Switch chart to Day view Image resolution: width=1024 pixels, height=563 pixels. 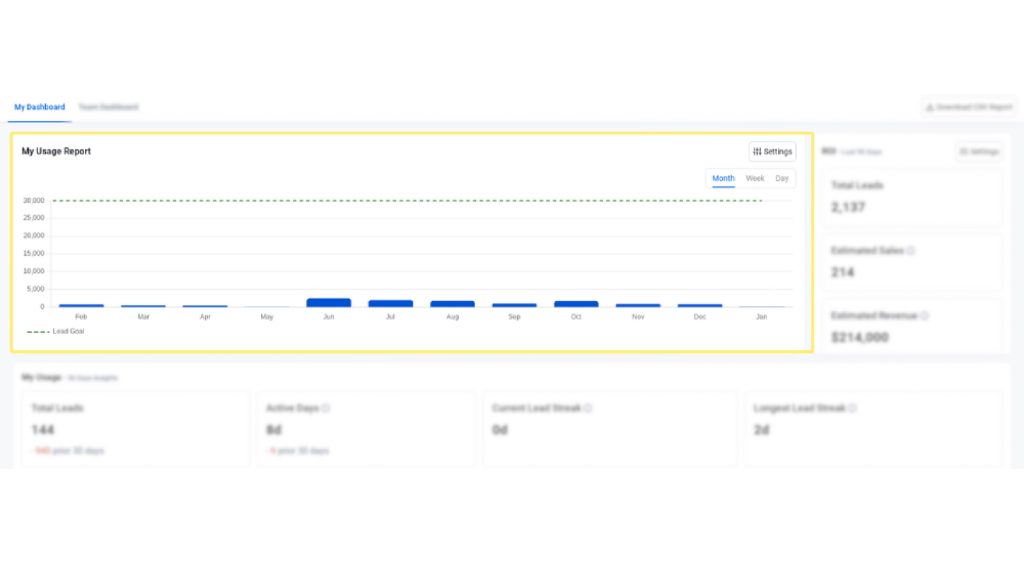pyautogui.click(x=782, y=178)
